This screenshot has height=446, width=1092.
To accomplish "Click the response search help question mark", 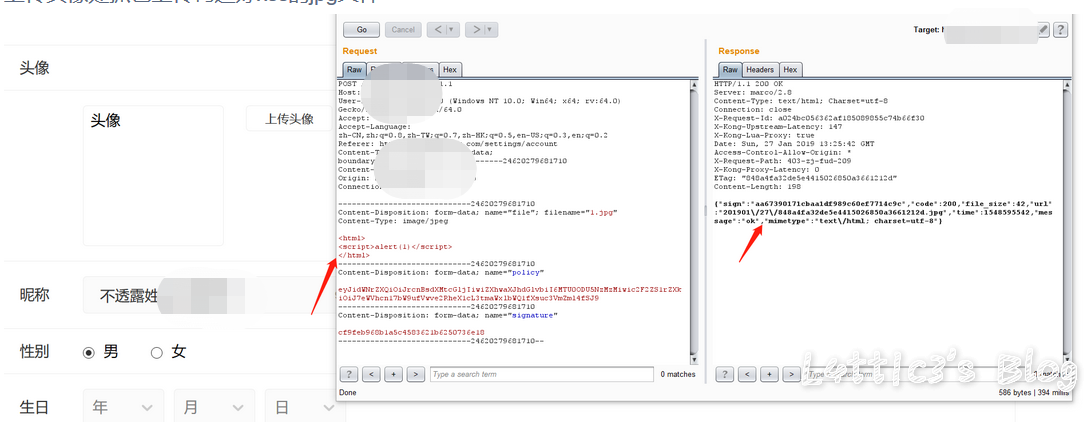I will tap(725, 374).
